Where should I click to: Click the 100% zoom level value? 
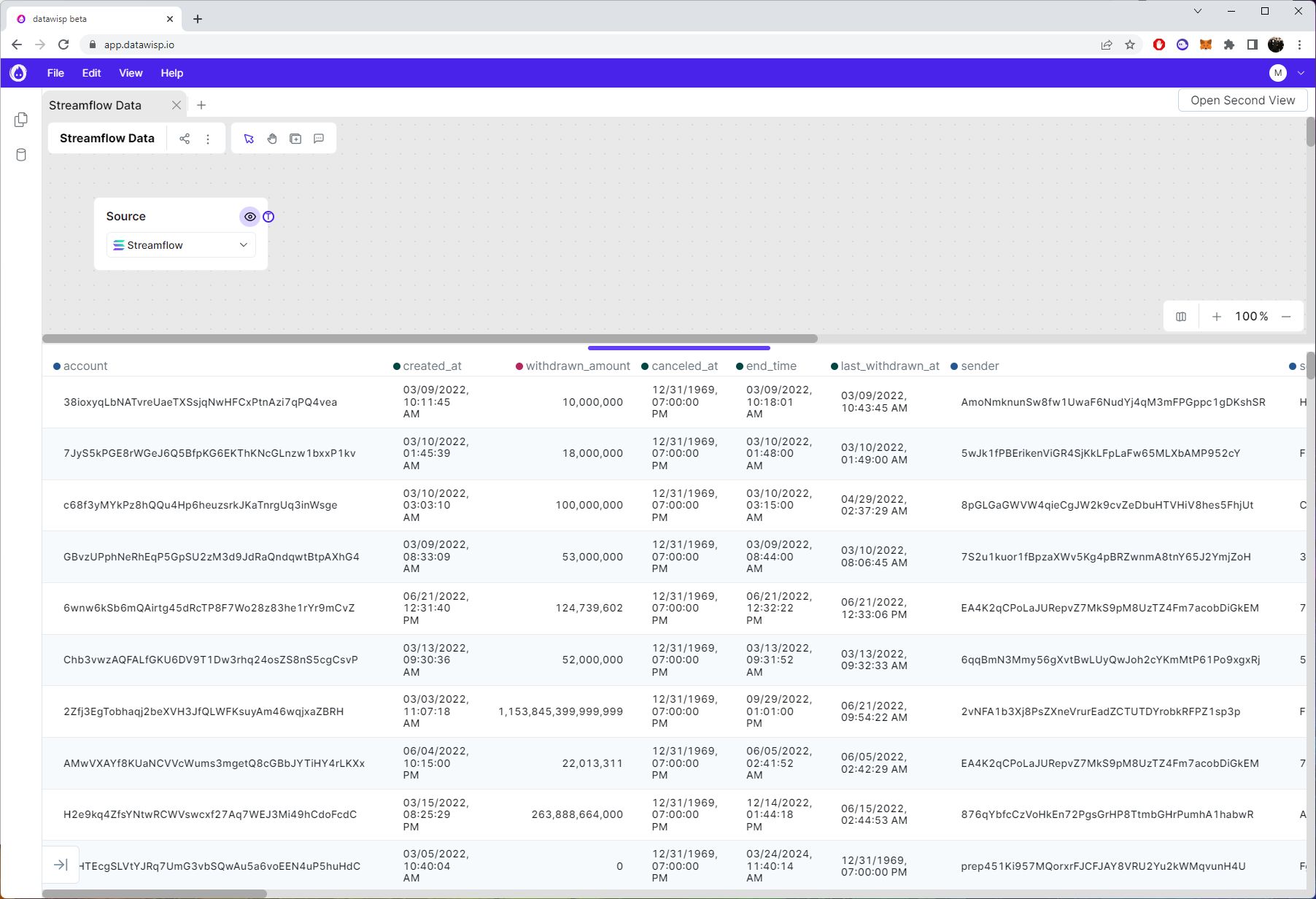tap(1251, 317)
